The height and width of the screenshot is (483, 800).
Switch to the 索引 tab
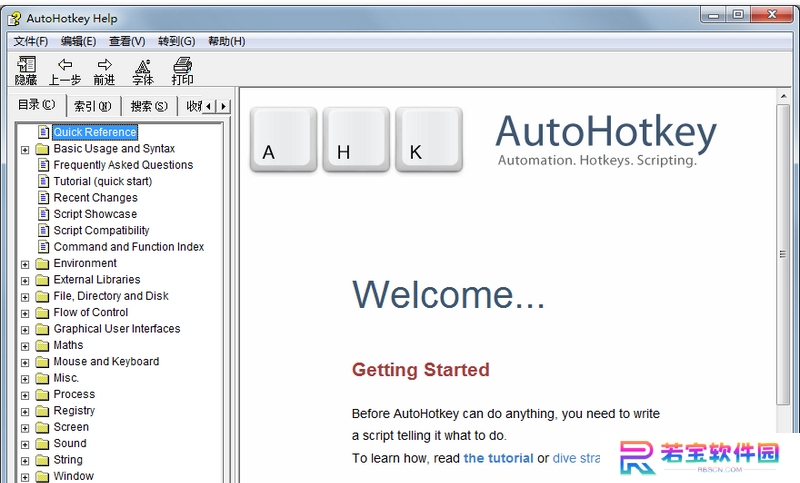(x=92, y=106)
